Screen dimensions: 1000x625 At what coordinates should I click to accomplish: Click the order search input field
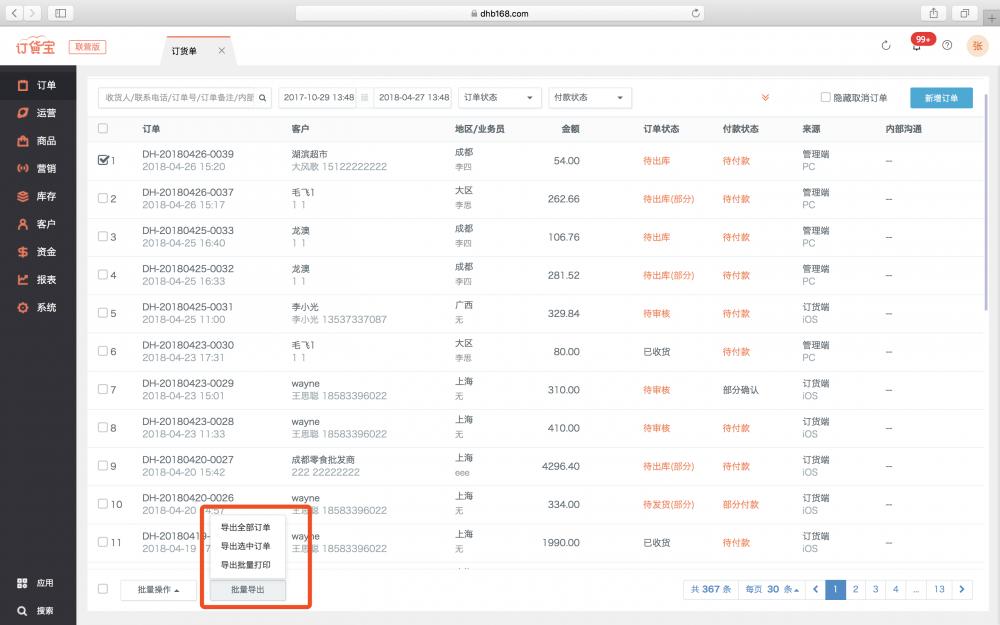[x=177, y=98]
